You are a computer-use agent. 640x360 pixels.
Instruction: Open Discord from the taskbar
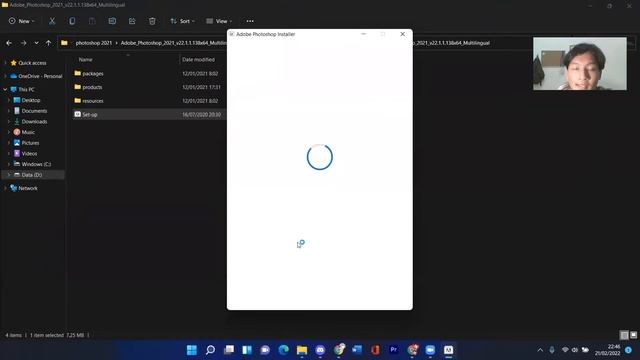click(x=320, y=350)
